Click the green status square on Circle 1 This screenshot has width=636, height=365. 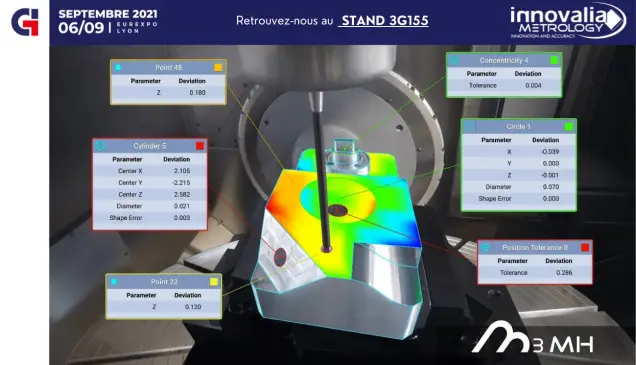click(x=569, y=126)
